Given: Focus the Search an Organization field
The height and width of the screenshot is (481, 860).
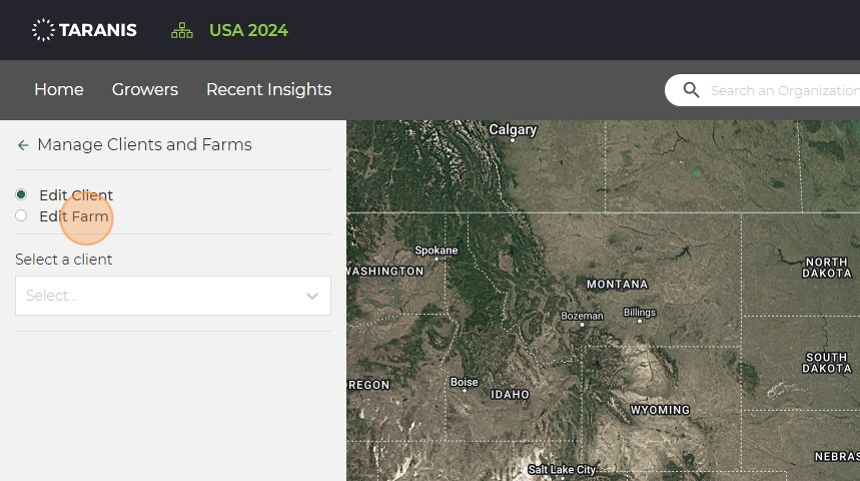Looking at the screenshot, I should [x=780, y=91].
